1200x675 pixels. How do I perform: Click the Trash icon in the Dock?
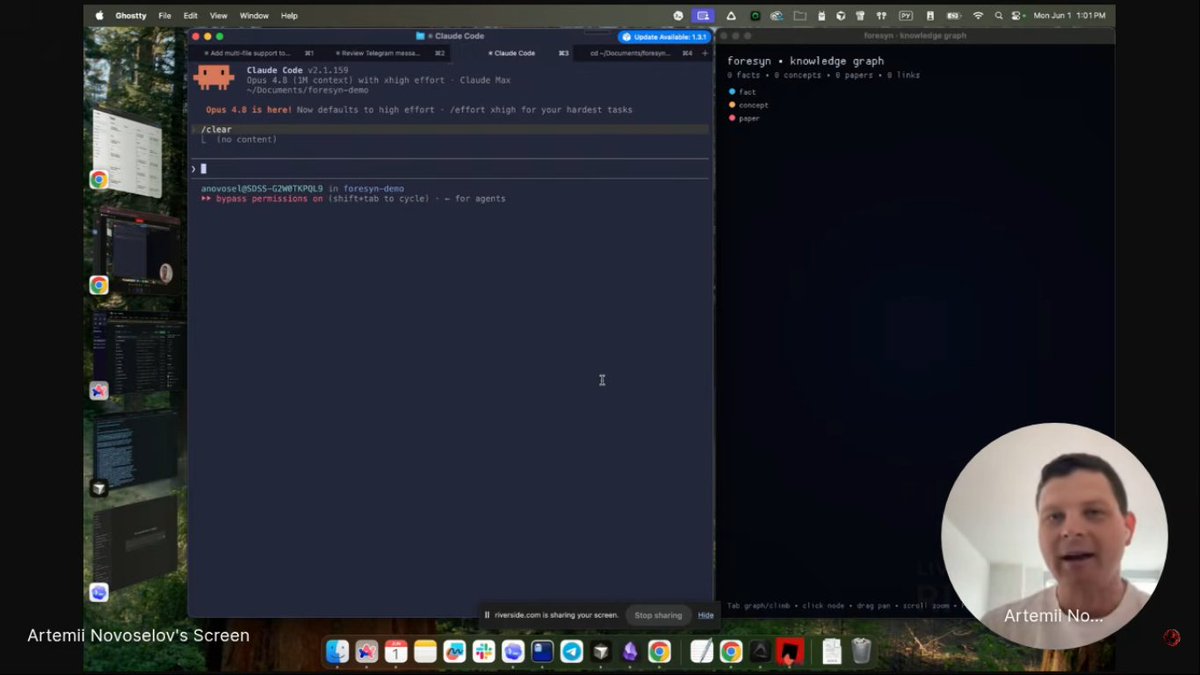pos(862,651)
